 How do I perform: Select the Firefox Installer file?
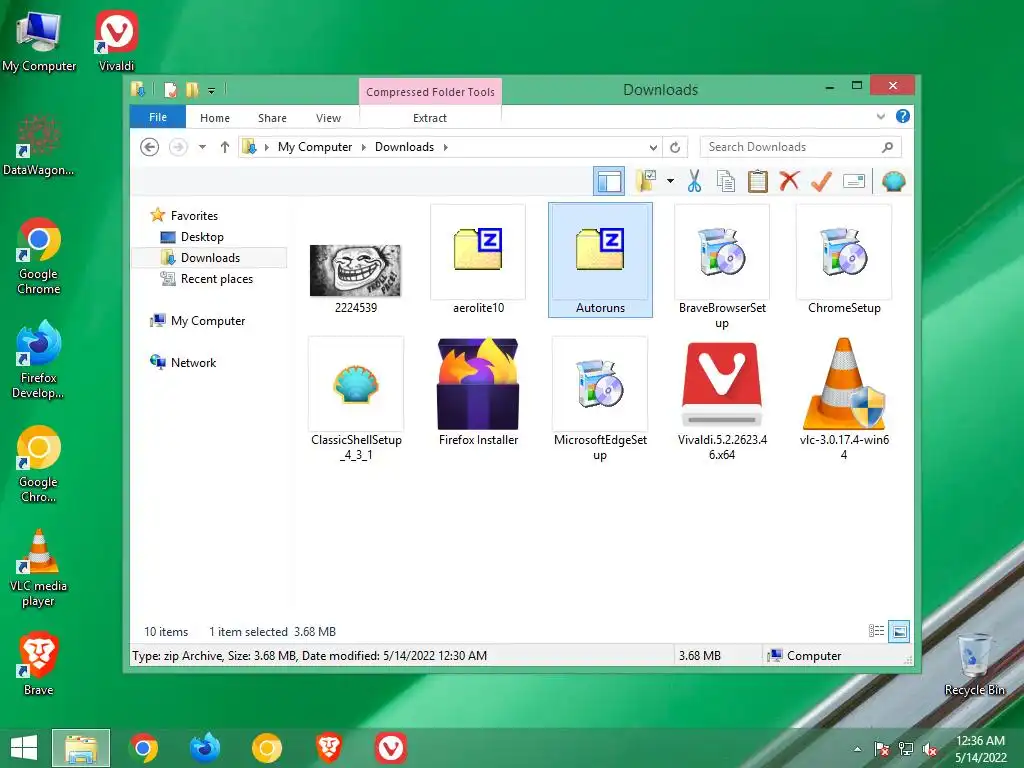click(x=478, y=392)
